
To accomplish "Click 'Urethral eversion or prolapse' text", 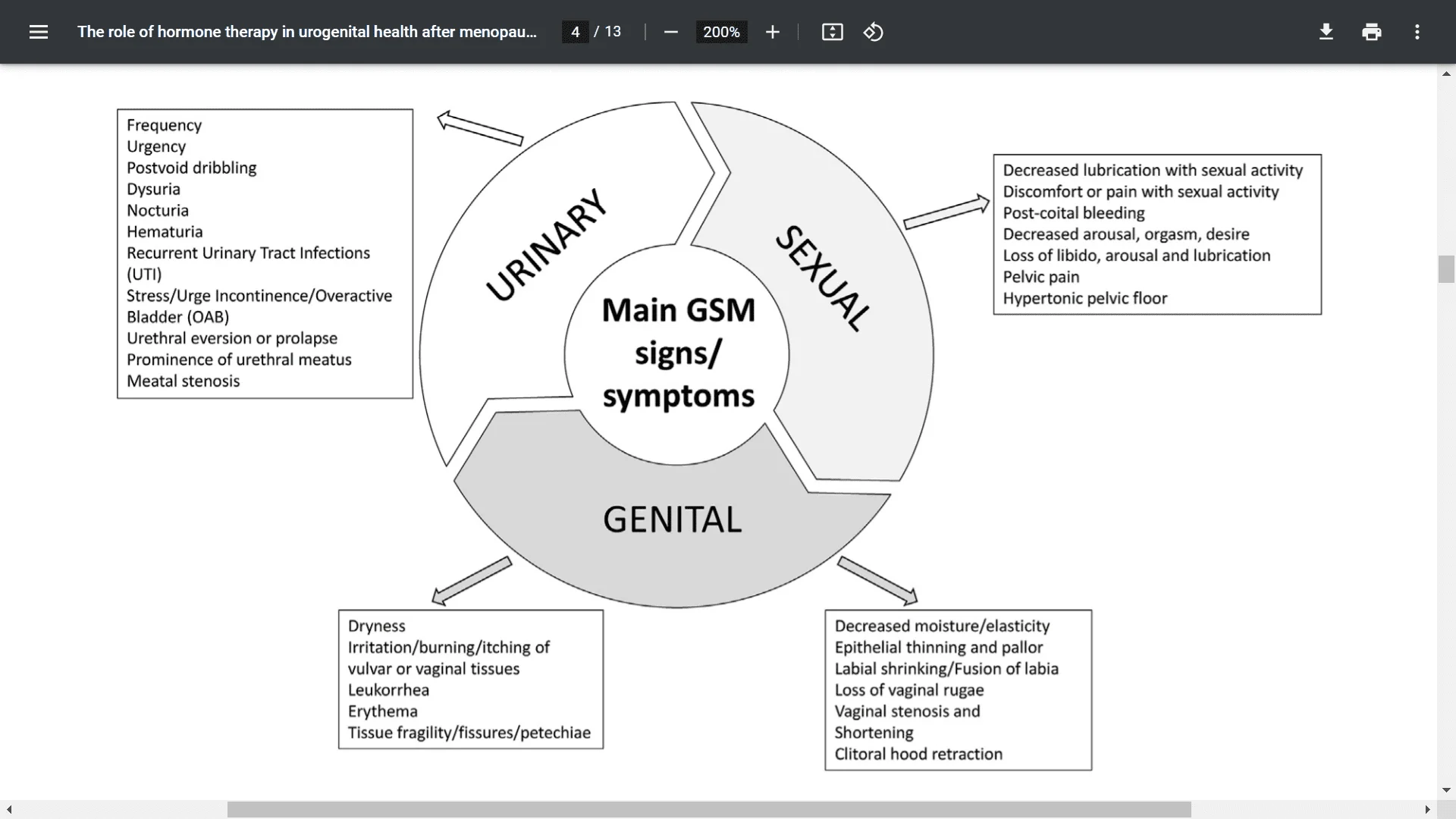I will click(232, 338).
